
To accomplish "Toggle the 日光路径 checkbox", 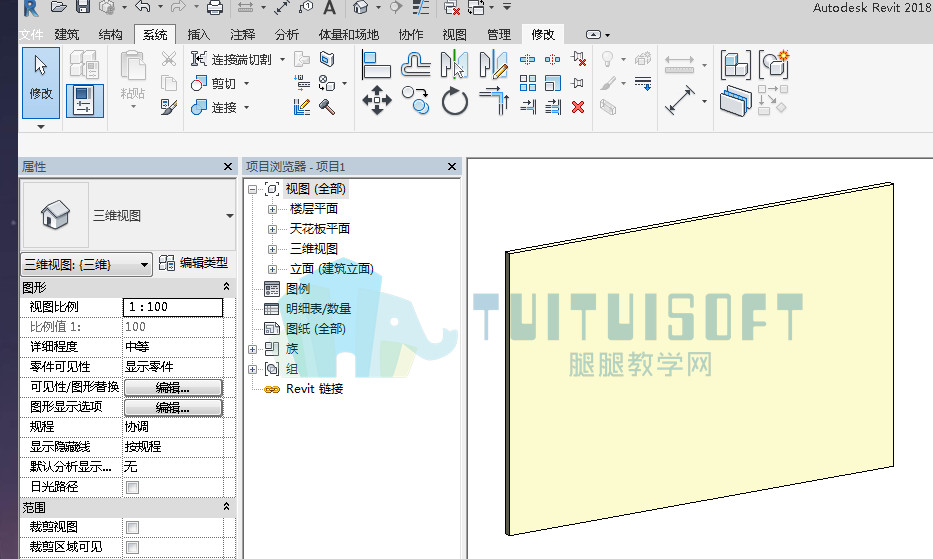I will pyautogui.click(x=133, y=488).
